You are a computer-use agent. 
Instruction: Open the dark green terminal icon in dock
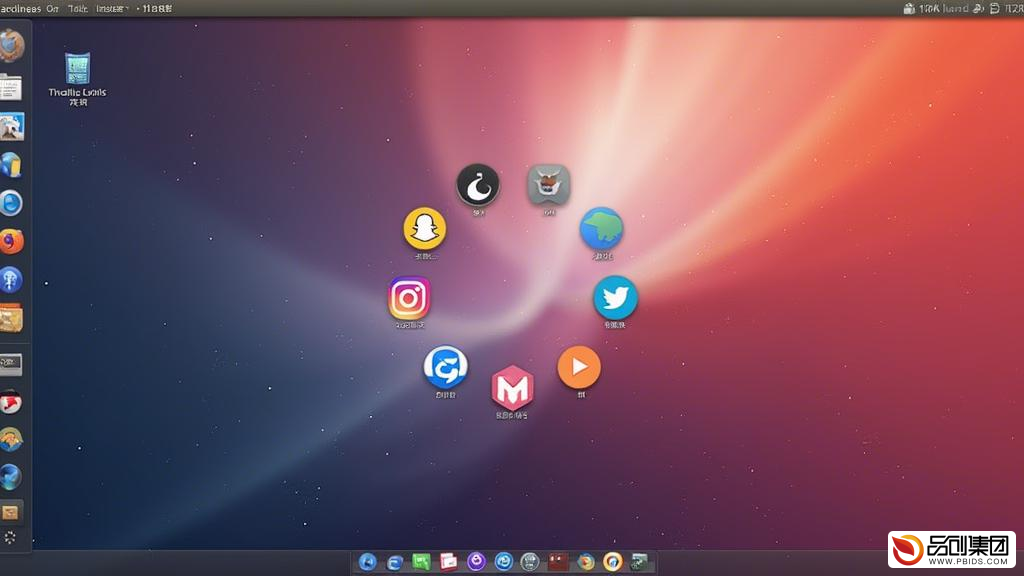[x=639, y=562]
